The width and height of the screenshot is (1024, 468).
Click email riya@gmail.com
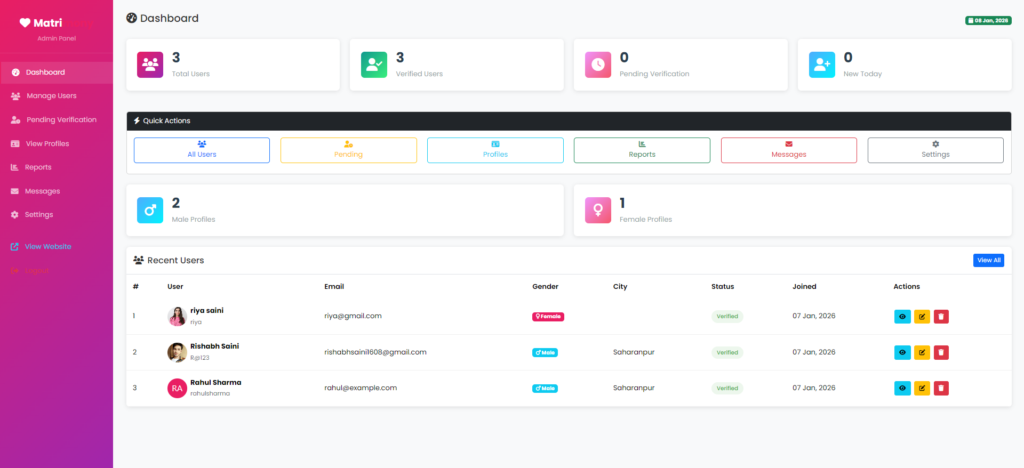click(x=353, y=316)
